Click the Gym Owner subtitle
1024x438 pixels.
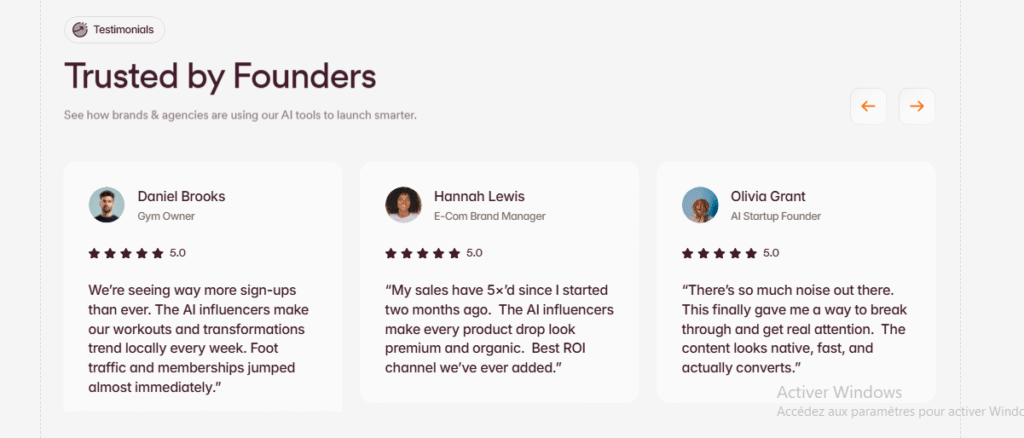[166, 216]
